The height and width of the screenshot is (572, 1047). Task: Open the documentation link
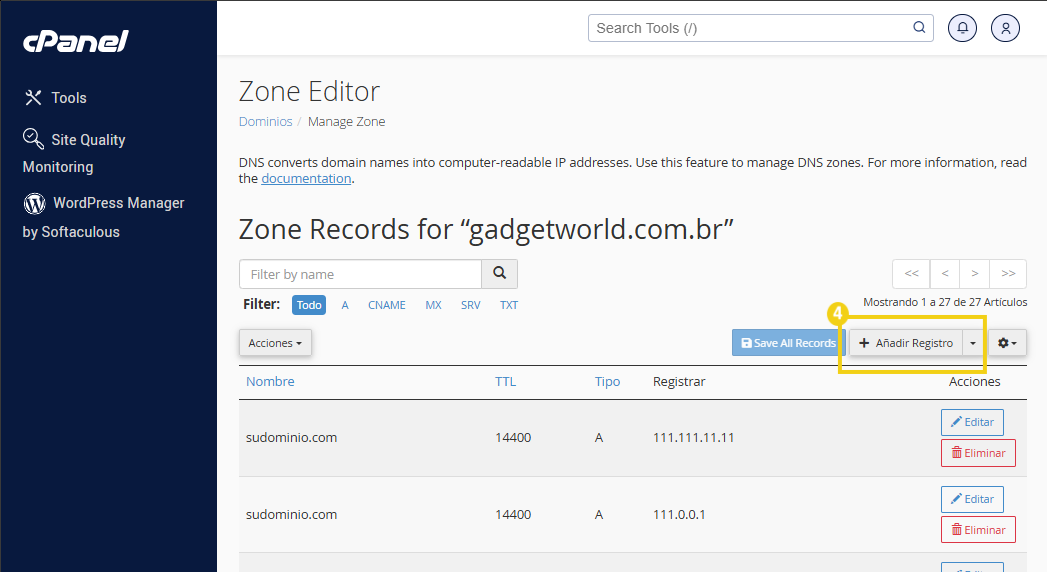[306, 178]
